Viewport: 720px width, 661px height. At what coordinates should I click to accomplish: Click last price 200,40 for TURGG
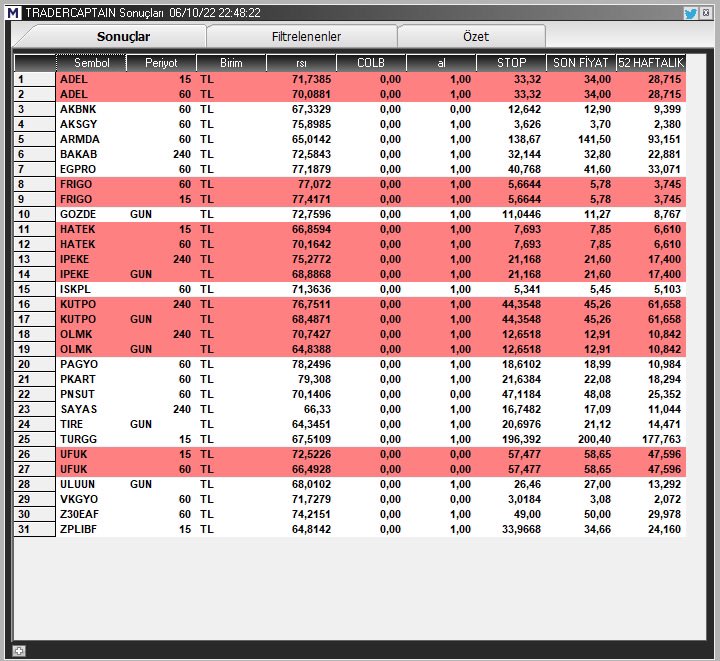595,439
